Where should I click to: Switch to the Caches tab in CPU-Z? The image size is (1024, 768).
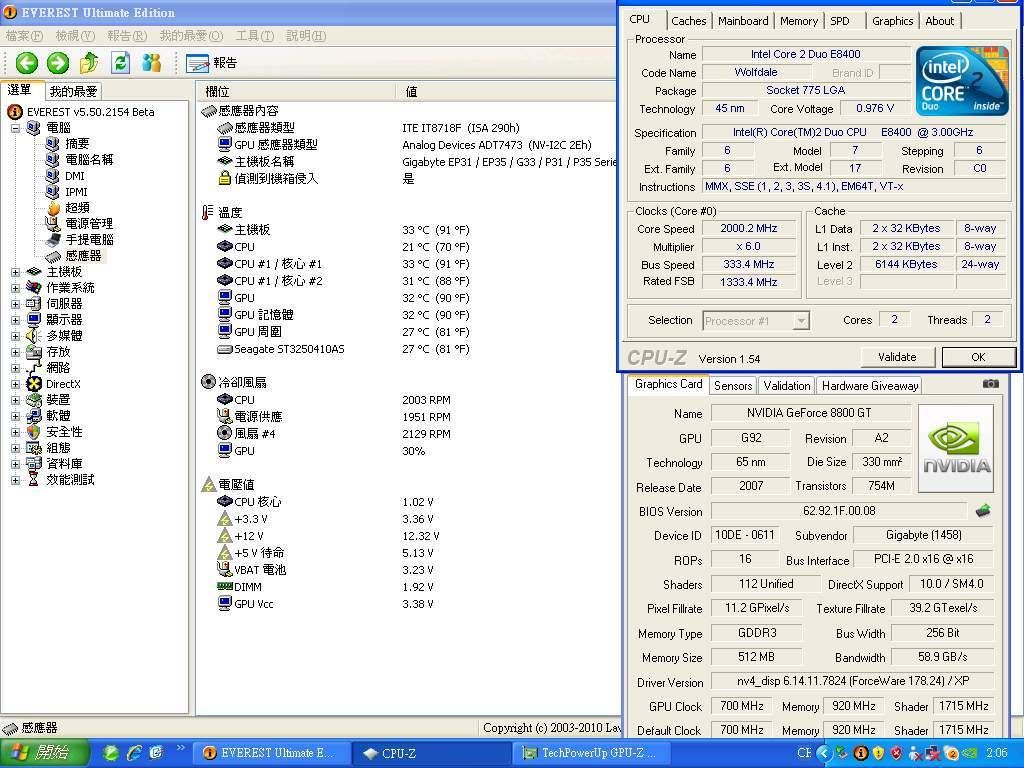click(x=688, y=21)
